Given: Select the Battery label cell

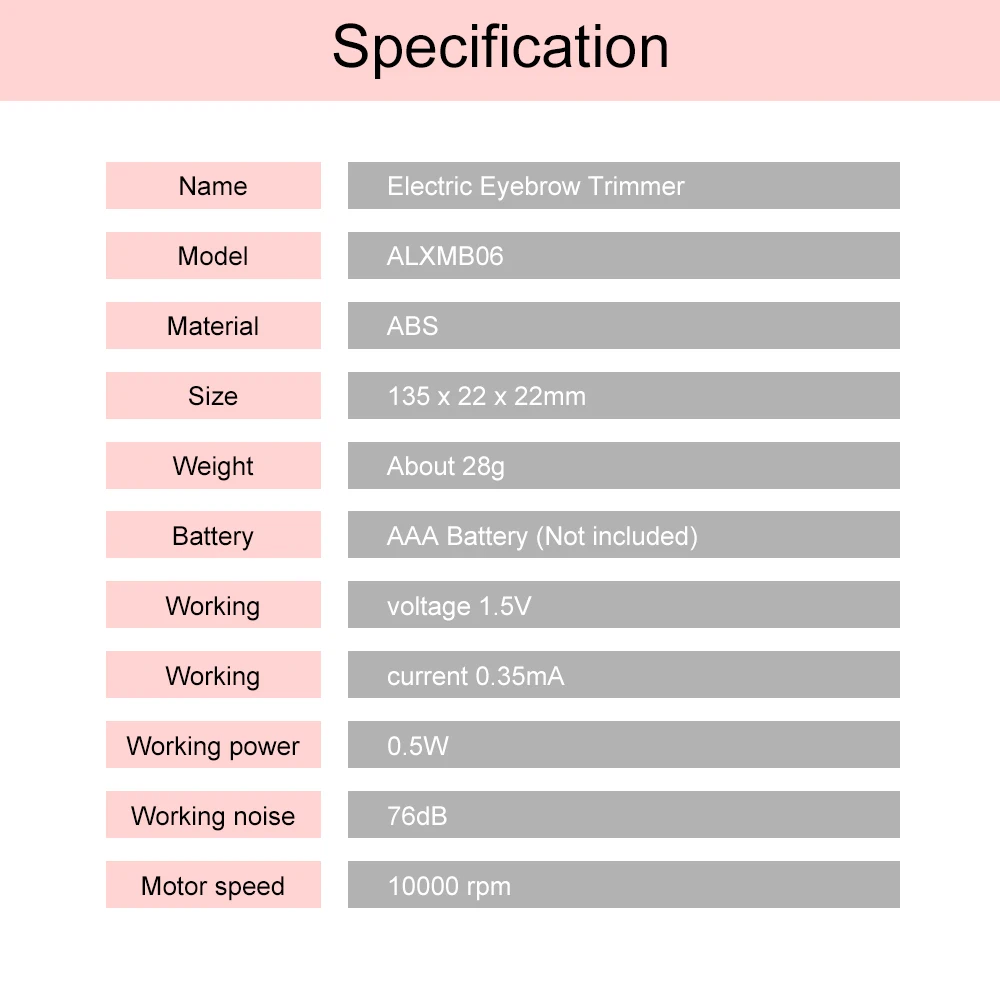Looking at the screenshot, I should (213, 536).
